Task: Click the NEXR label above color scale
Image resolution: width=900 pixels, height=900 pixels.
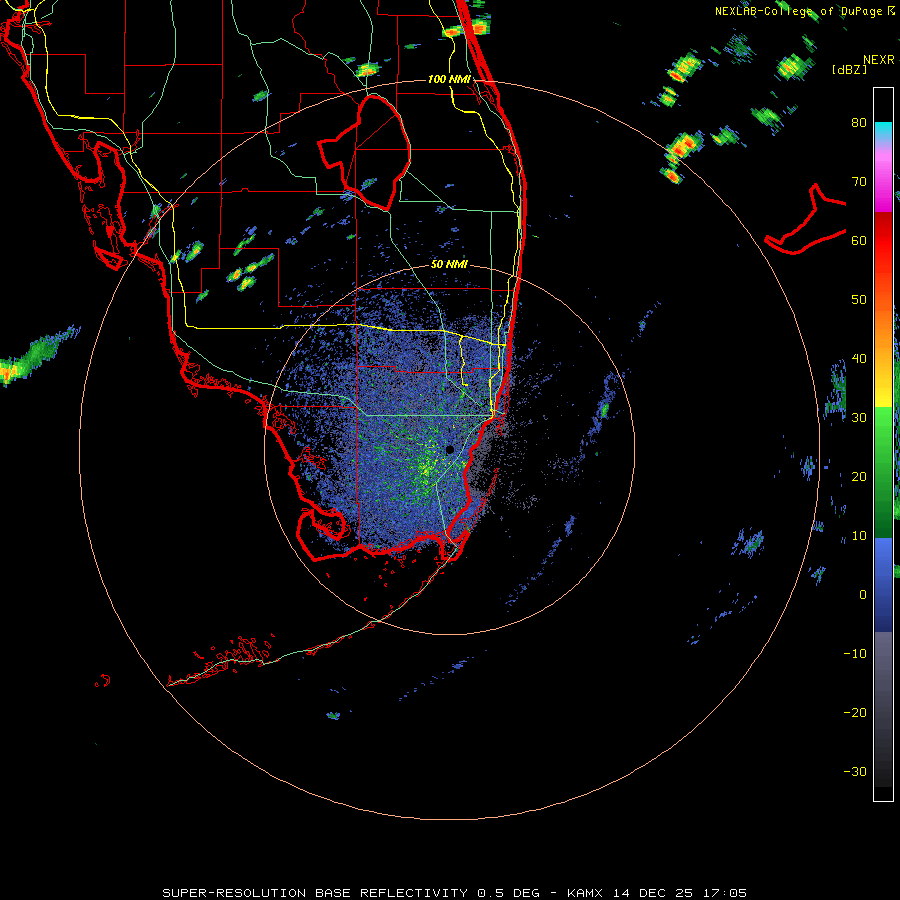Action: [x=879, y=60]
